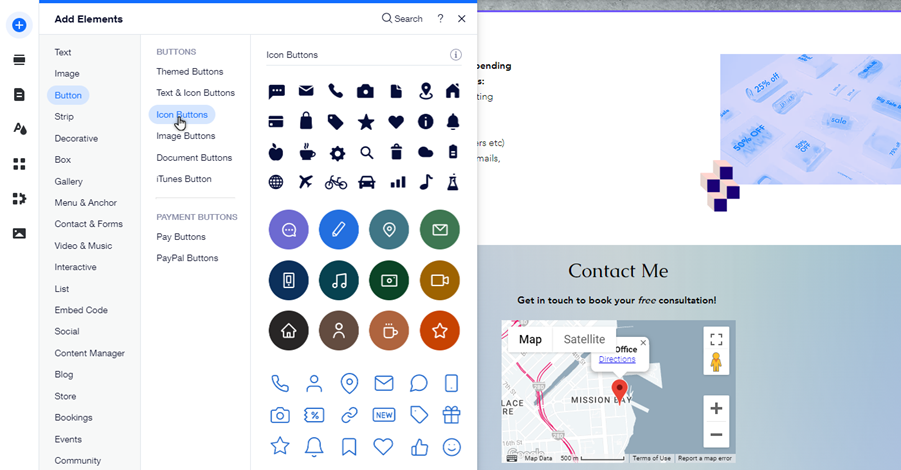Open the Add Apps grid icon
The width and height of the screenshot is (901, 470).
[19, 164]
